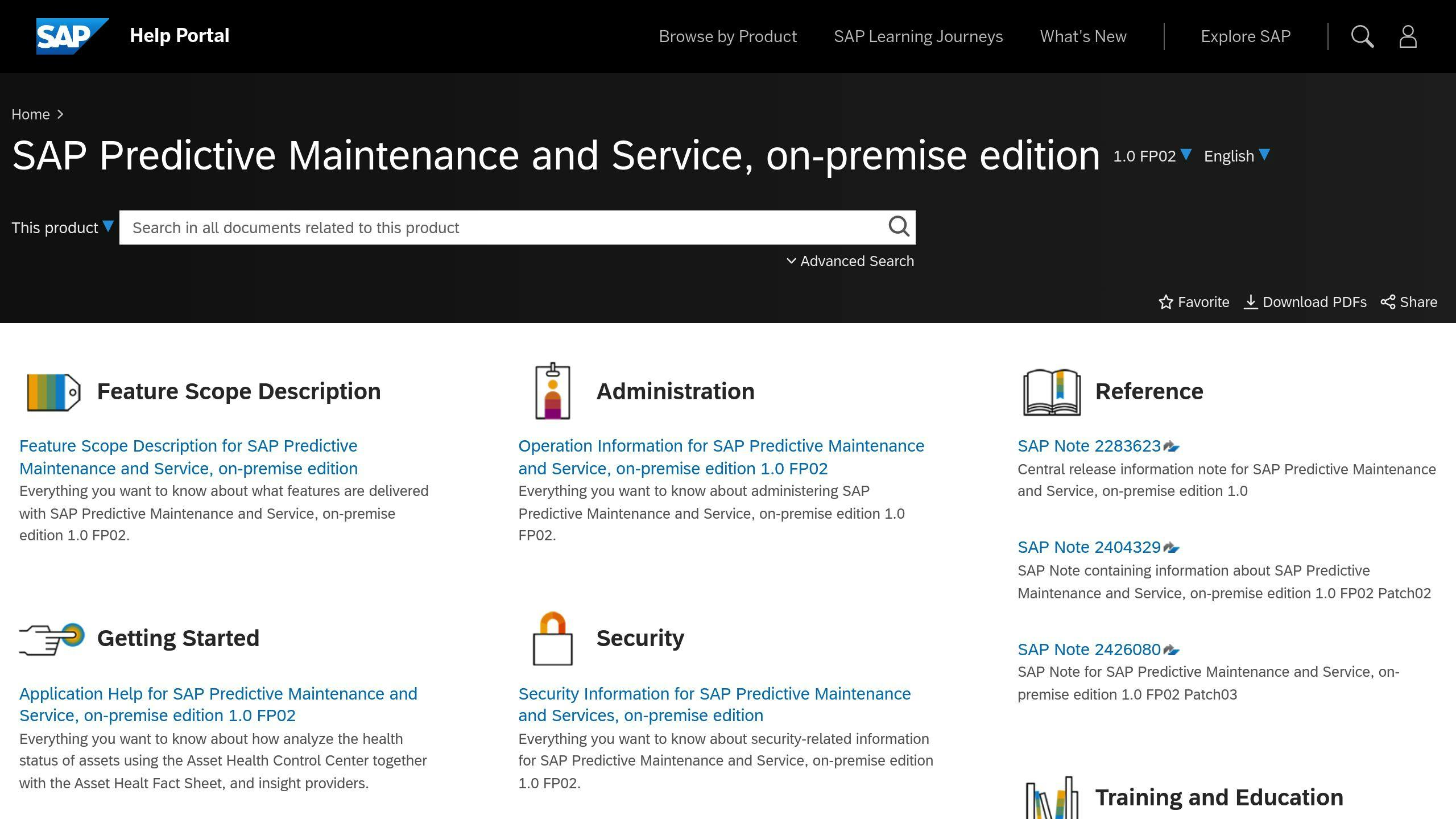Open What's New menu item
The width and height of the screenshot is (1456, 819).
tap(1083, 36)
